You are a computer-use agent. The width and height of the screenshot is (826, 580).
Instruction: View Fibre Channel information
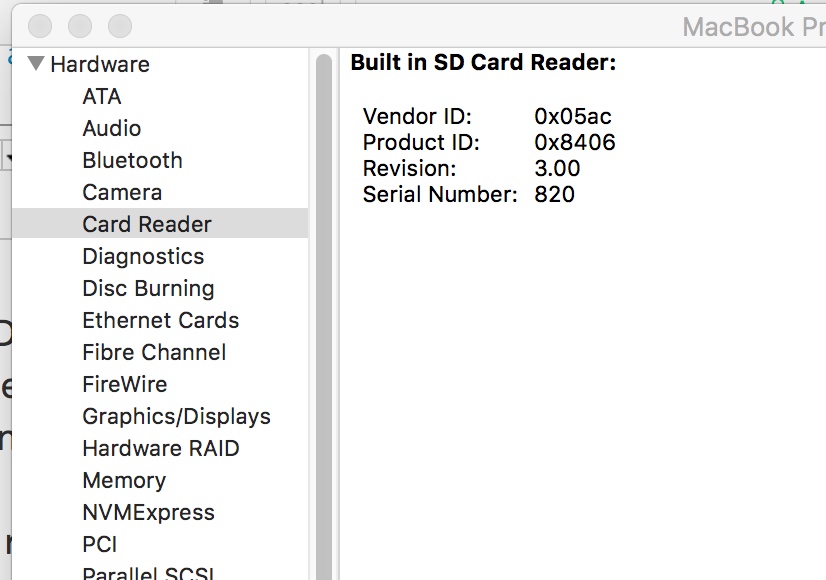pyautogui.click(x=154, y=352)
